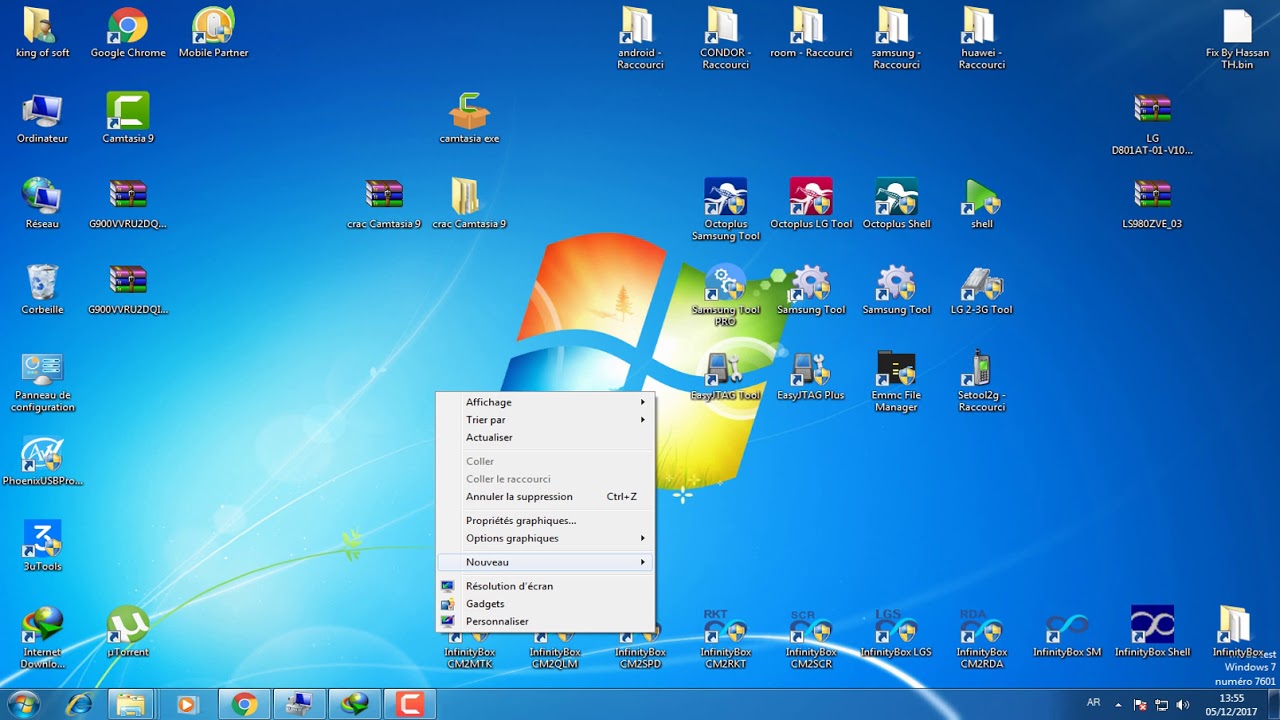Select the InfinityBox CM2SCR icon
This screenshot has width=1280, height=720.
point(811,638)
